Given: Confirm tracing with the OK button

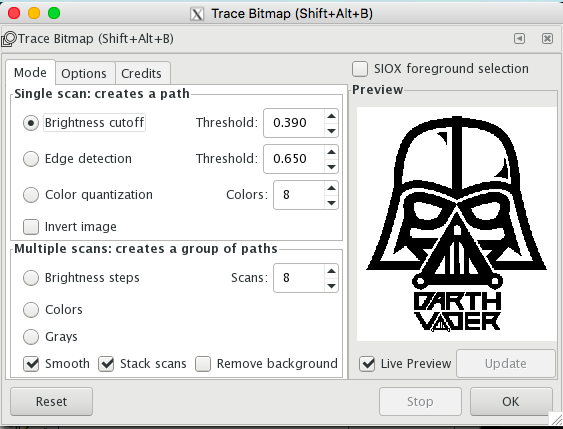Looking at the screenshot, I should coord(511,401).
